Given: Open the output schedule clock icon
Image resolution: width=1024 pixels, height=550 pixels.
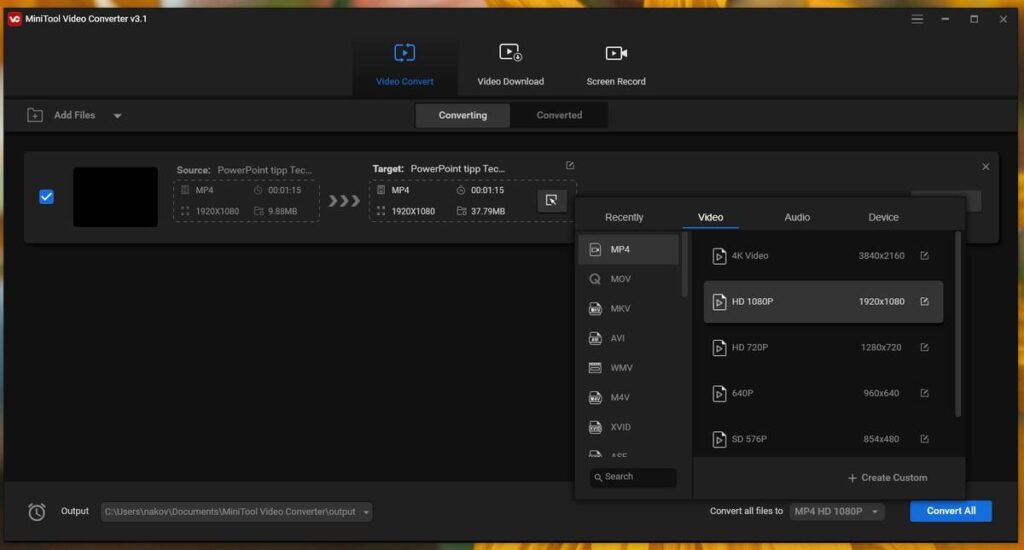Looking at the screenshot, I should pyautogui.click(x=37, y=511).
